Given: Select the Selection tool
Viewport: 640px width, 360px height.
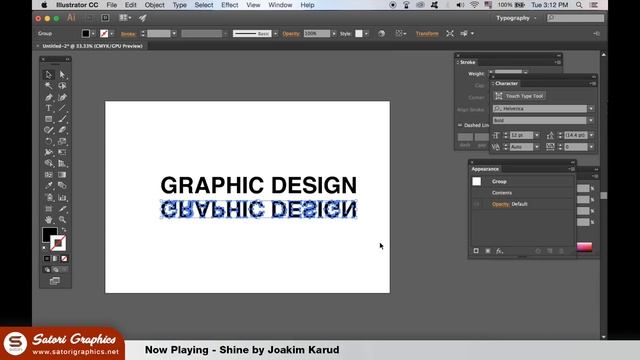Looking at the screenshot, I should 49,75.
